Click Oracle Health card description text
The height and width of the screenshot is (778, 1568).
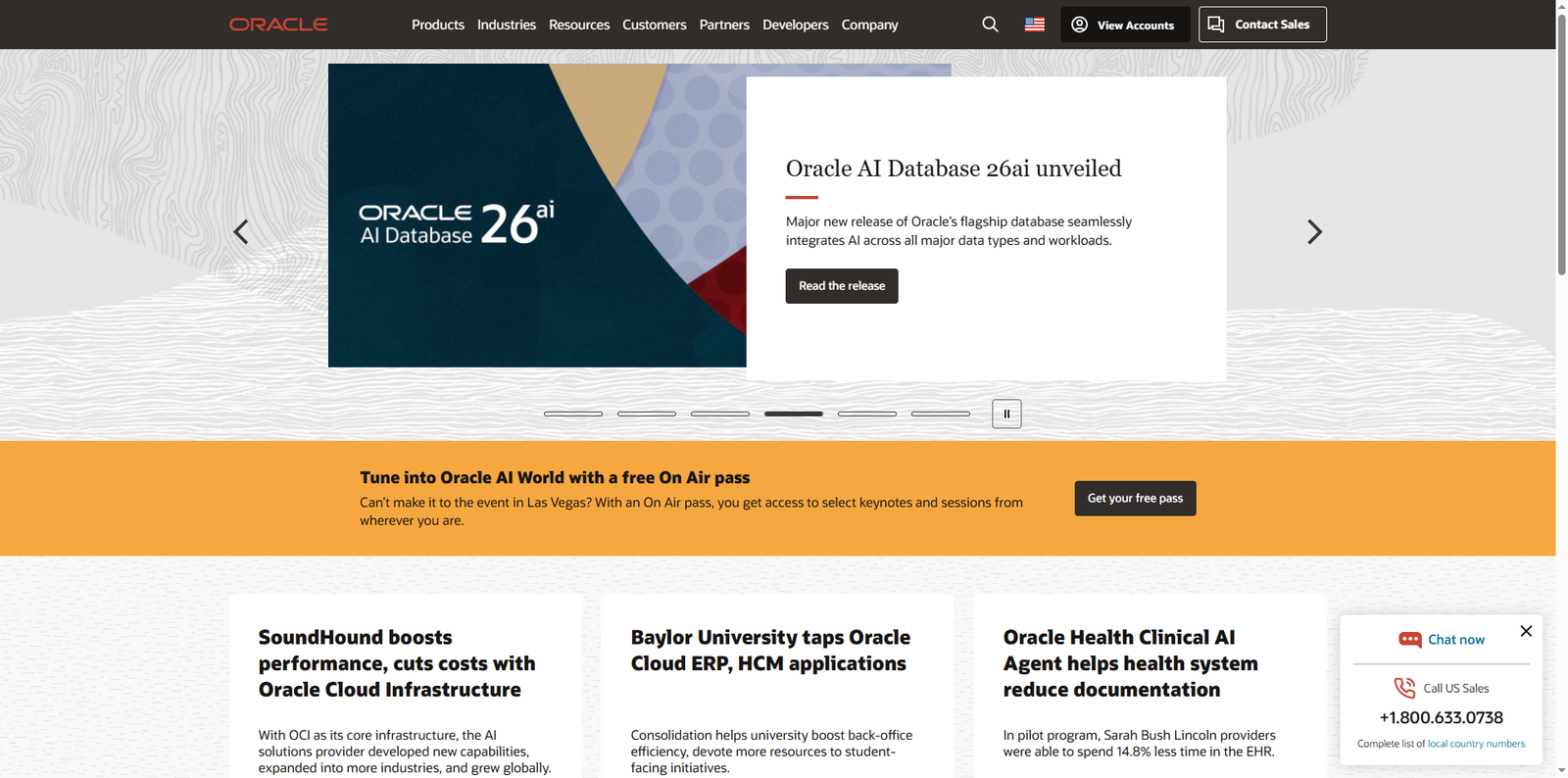point(1140,744)
